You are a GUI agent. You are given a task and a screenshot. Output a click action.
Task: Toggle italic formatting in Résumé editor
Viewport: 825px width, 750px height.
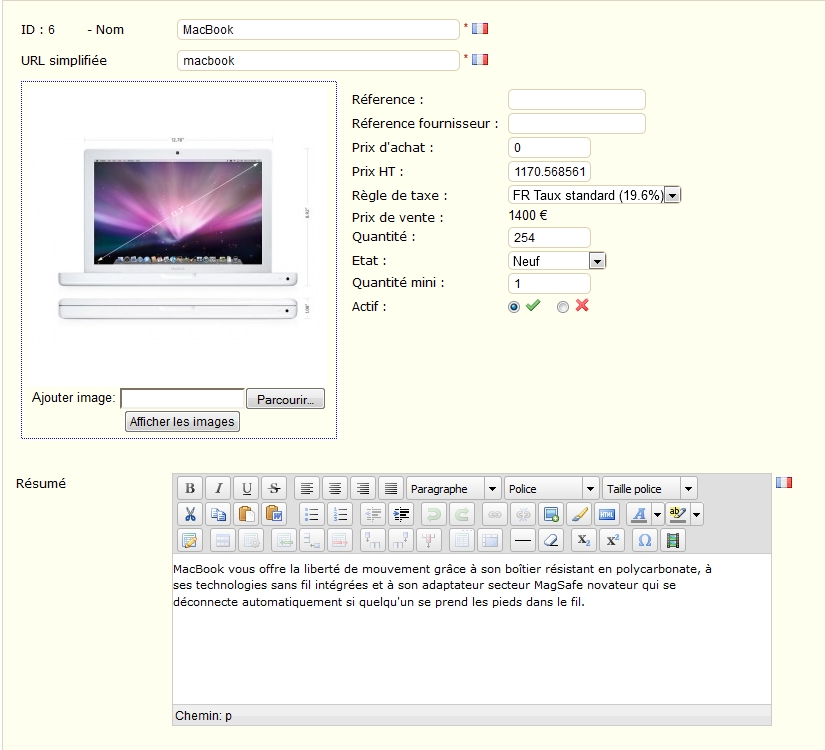(218, 488)
